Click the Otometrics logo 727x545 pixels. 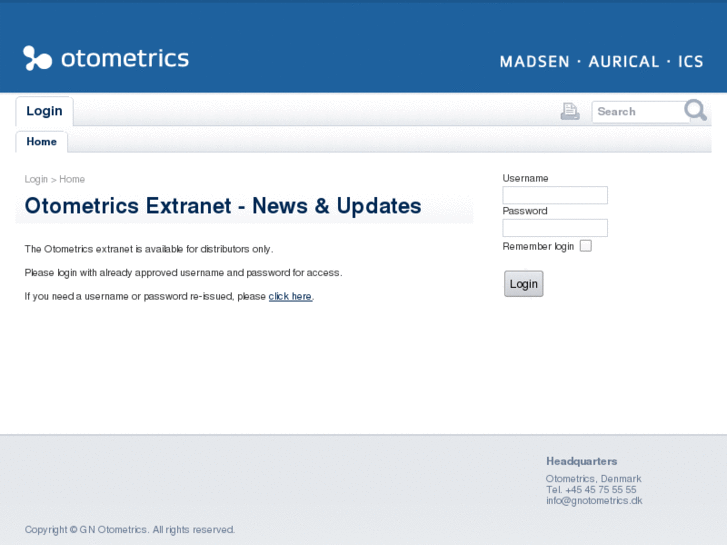[x=106, y=58]
